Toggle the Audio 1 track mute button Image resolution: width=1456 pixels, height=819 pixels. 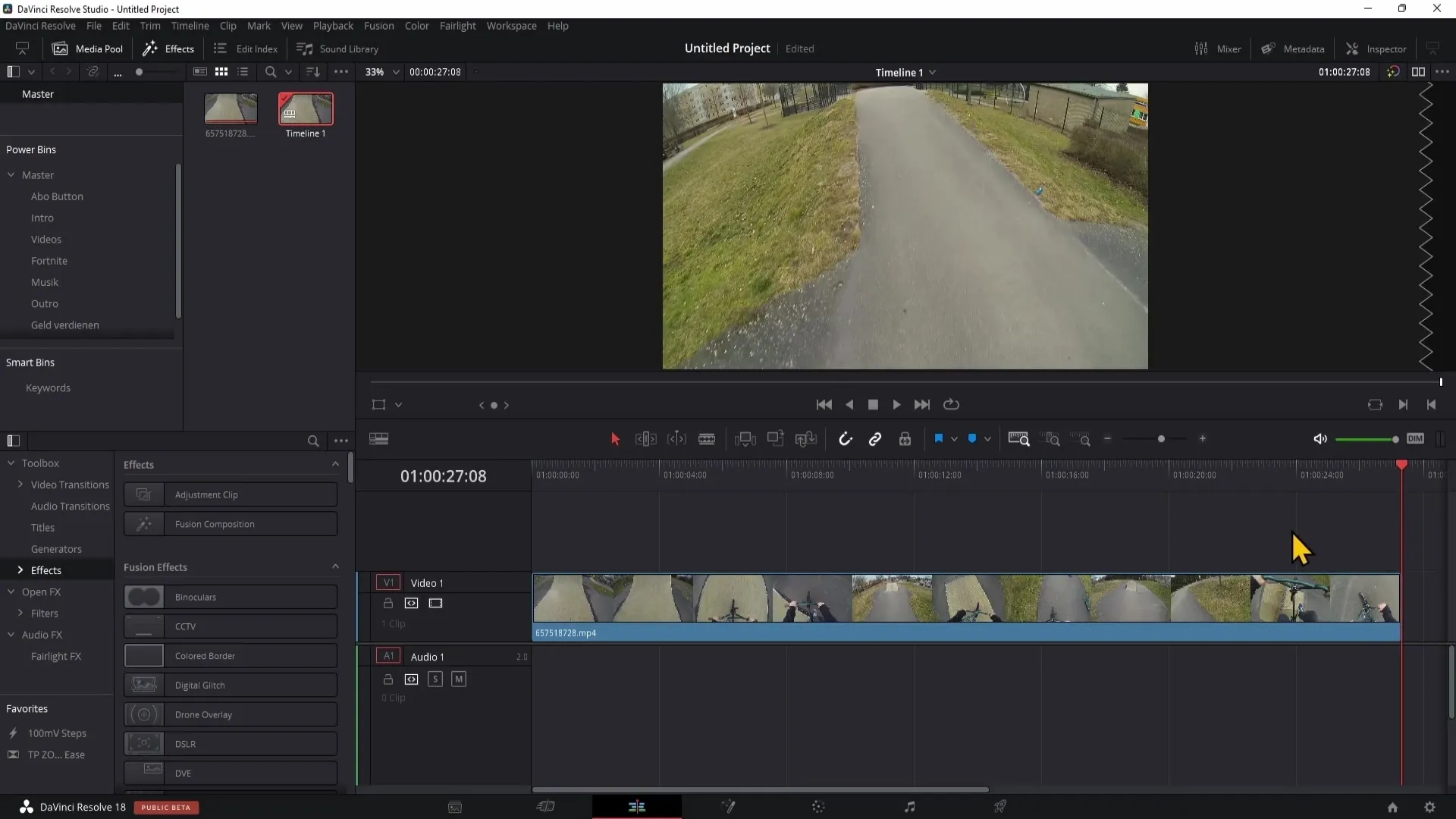pos(458,679)
